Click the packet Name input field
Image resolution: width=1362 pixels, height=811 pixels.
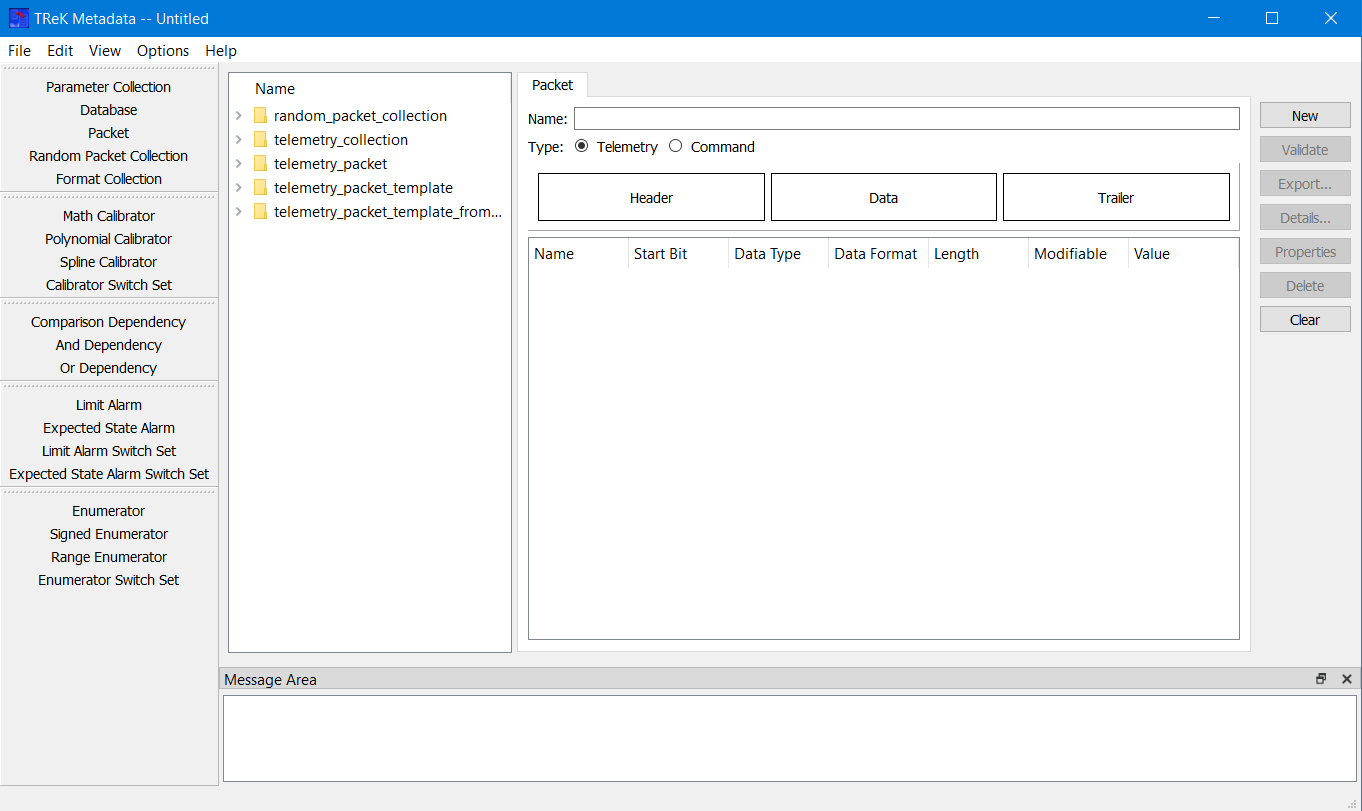906,119
